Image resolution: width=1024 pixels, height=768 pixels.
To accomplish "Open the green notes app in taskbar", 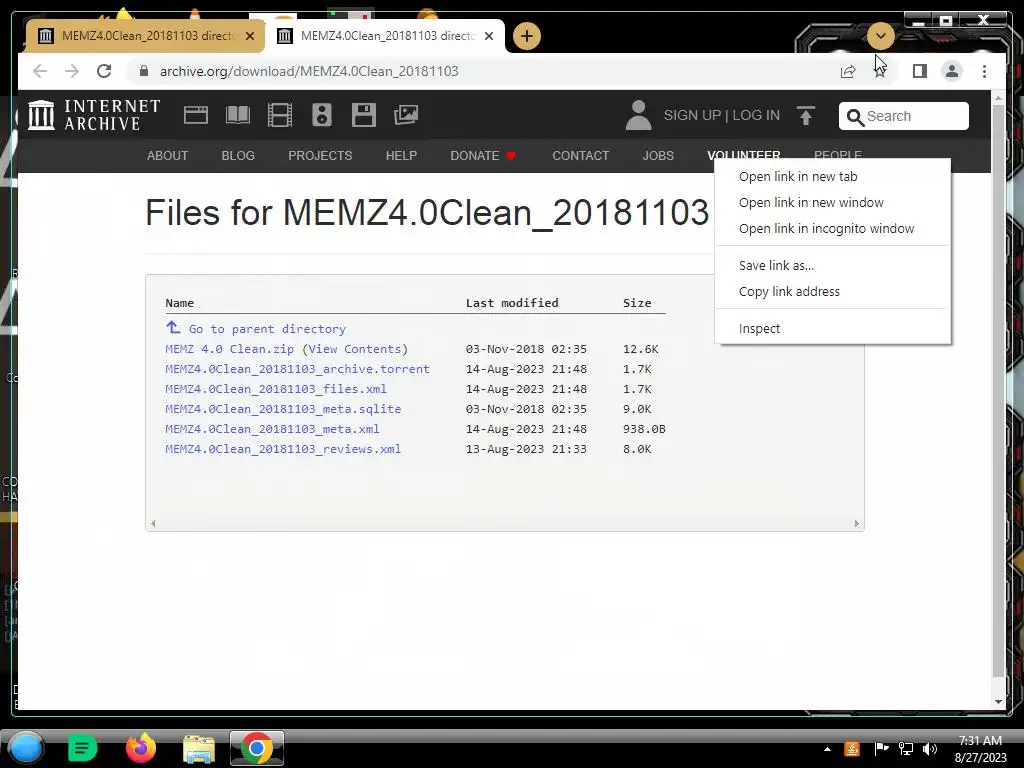I will 82,748.
